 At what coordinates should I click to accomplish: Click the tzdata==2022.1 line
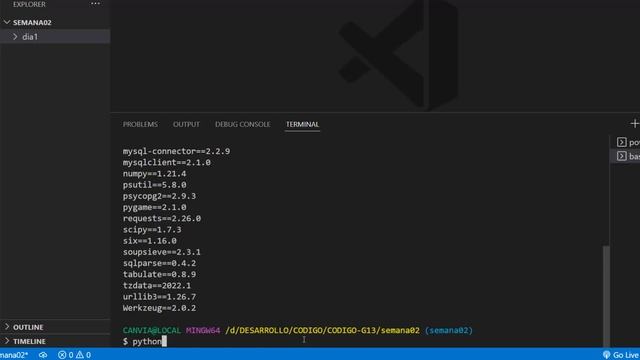point(157,286)
